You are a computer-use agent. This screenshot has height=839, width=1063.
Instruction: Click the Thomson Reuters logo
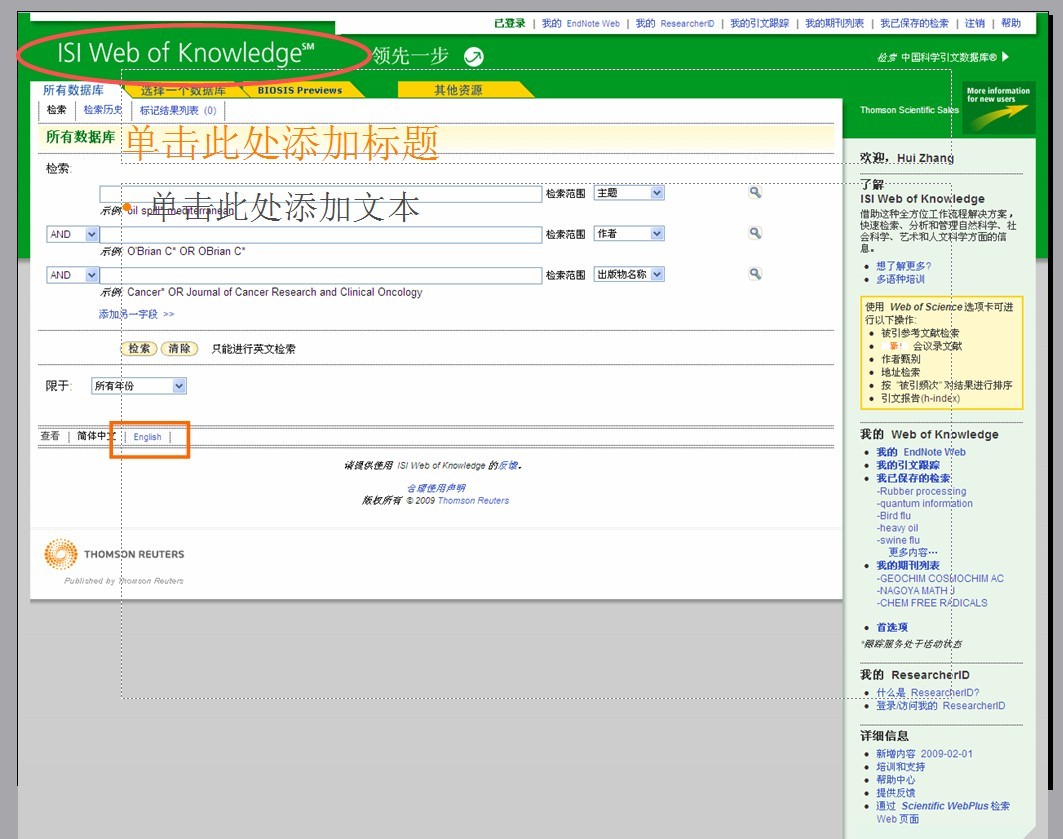click(114, 554)
